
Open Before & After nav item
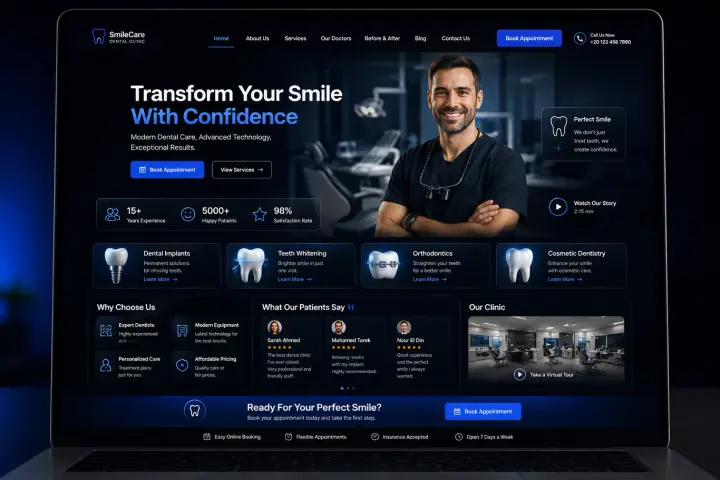pos(382,39)
